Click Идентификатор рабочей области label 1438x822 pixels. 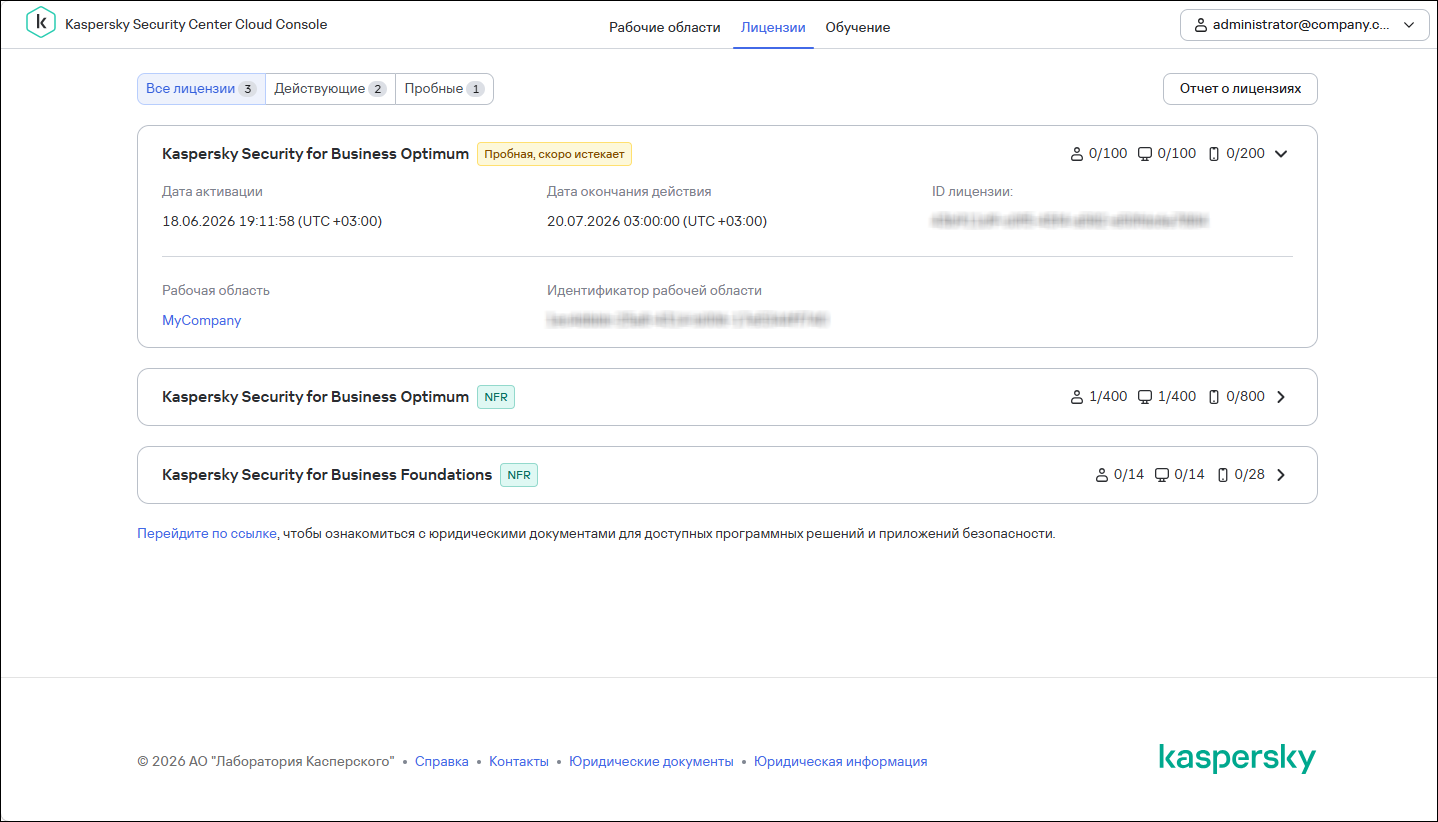pos(654,291)
